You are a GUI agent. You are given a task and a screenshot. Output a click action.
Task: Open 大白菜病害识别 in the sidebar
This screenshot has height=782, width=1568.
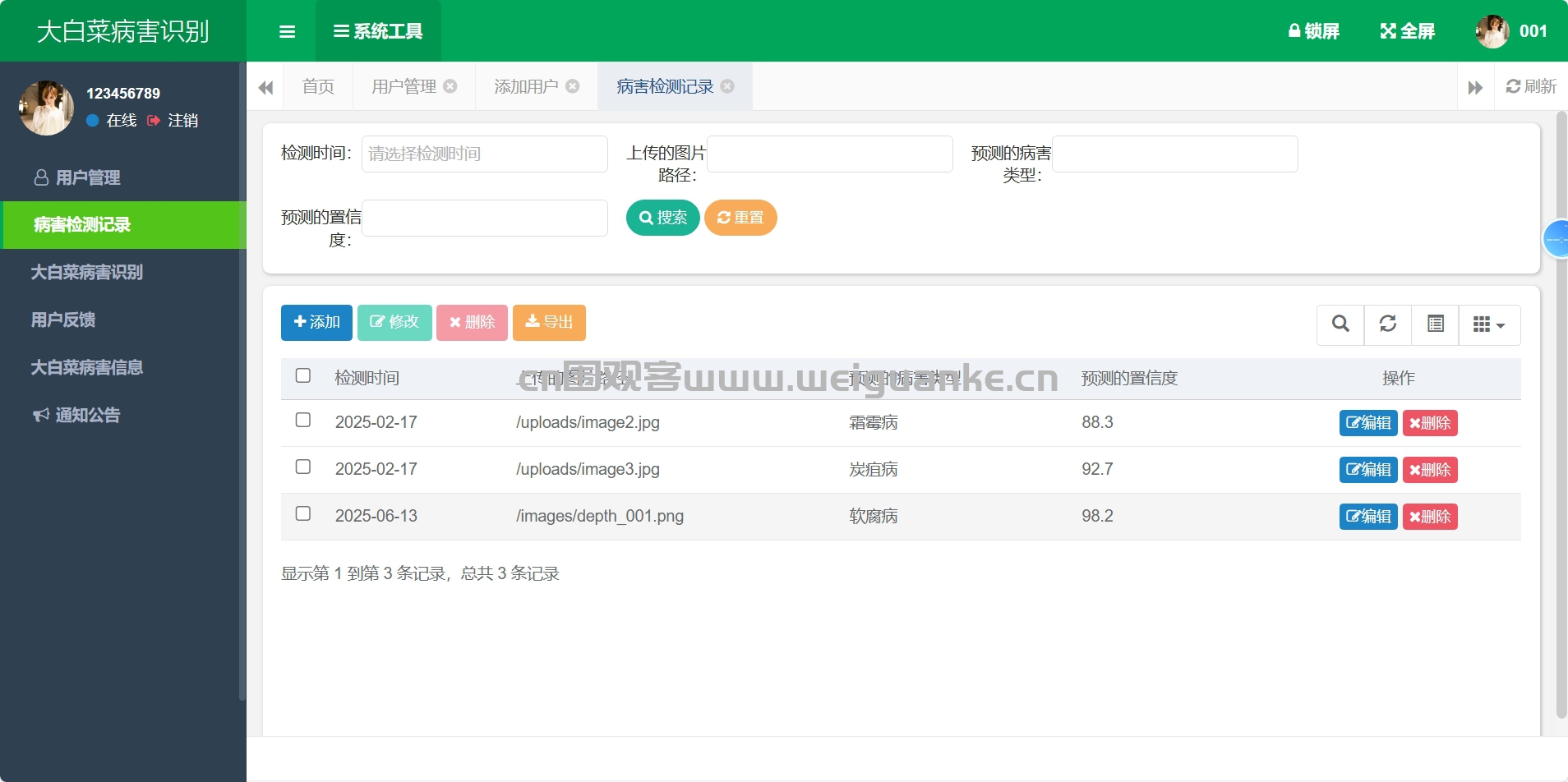coord(123,273)
